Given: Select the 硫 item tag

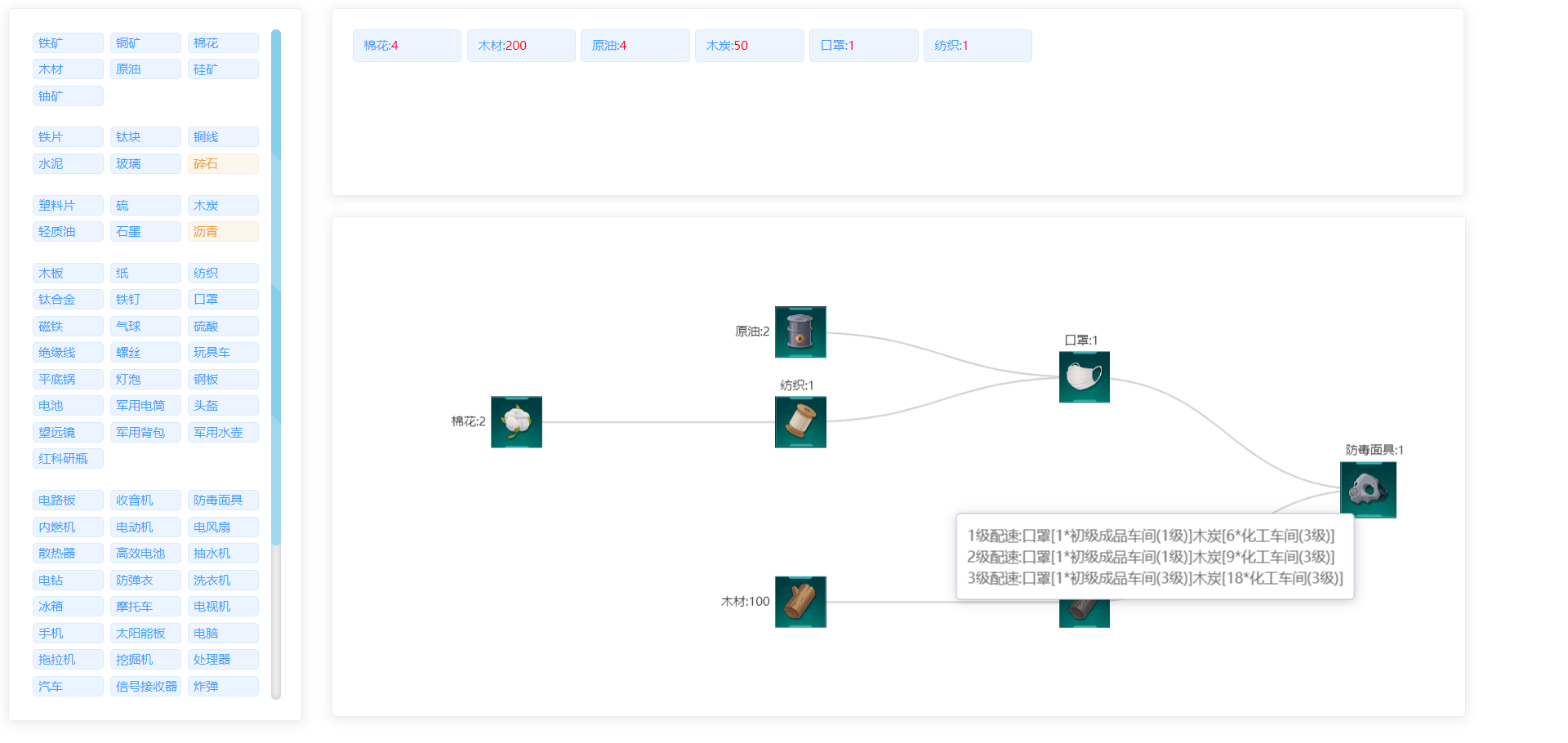Looking at the screenshot, I should coord(145,206).
